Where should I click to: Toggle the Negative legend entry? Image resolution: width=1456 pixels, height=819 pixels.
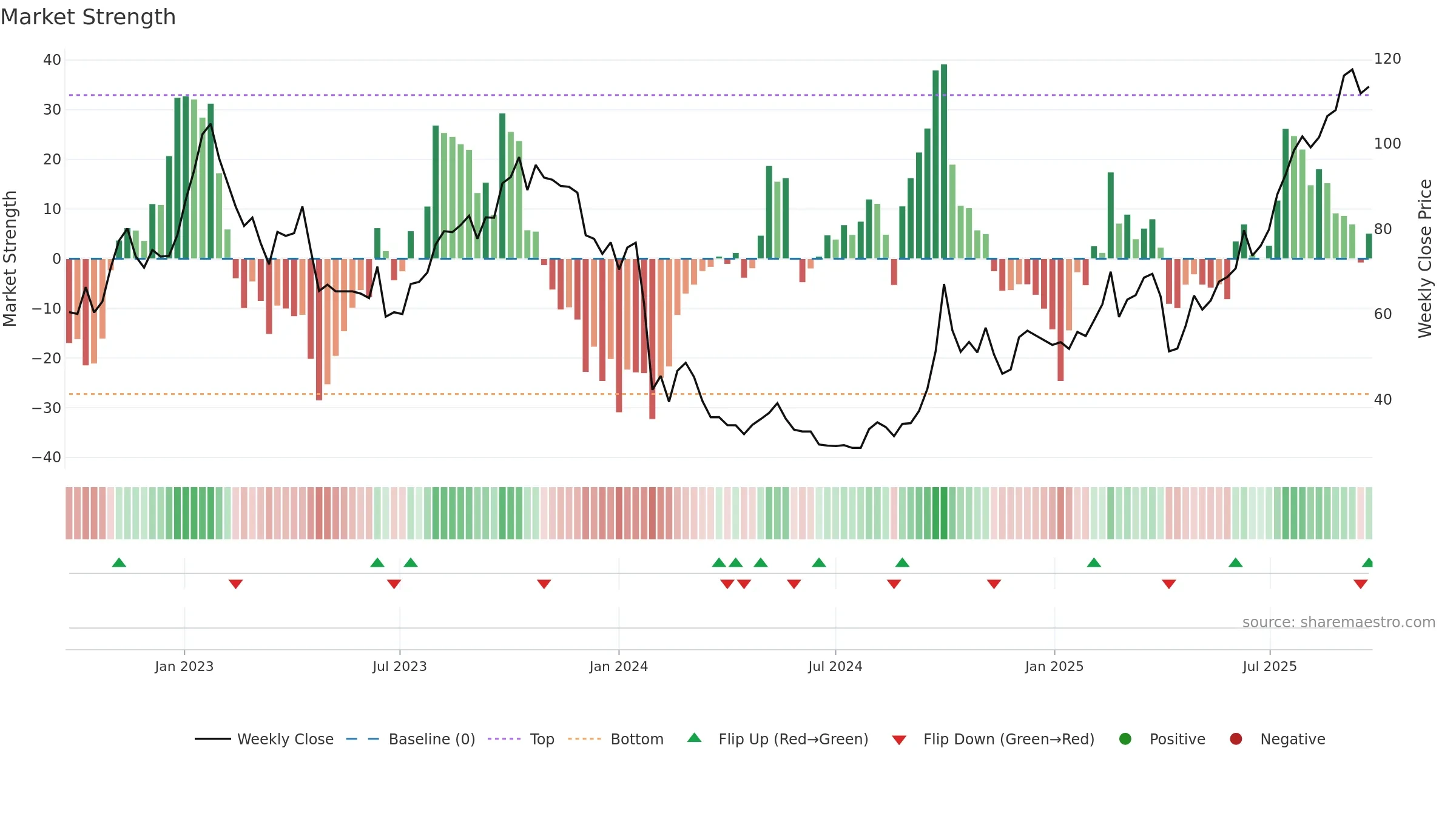pos(1277,739)
